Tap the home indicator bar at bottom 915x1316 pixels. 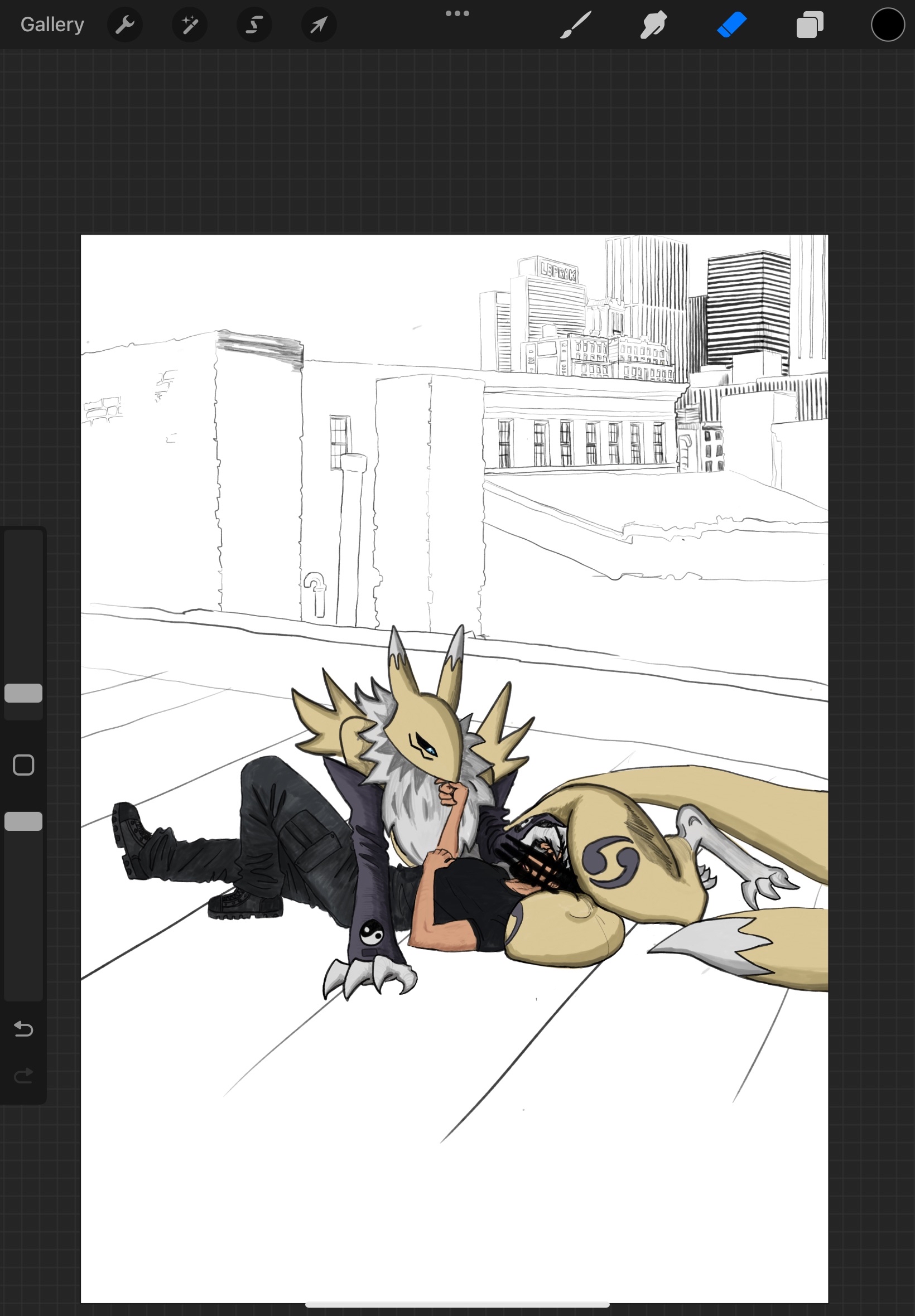point(457,1305)
